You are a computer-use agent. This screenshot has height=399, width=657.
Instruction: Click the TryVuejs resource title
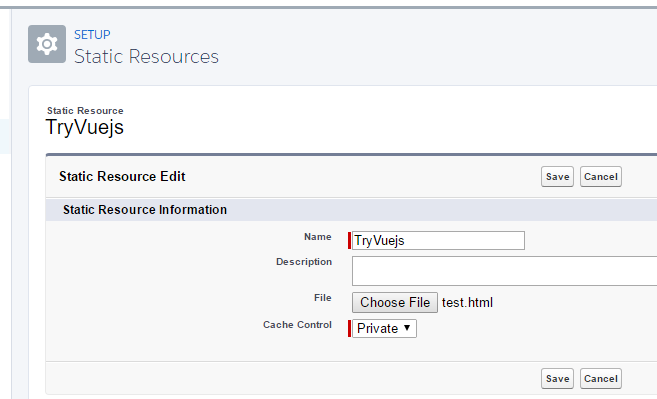point(85,127)
